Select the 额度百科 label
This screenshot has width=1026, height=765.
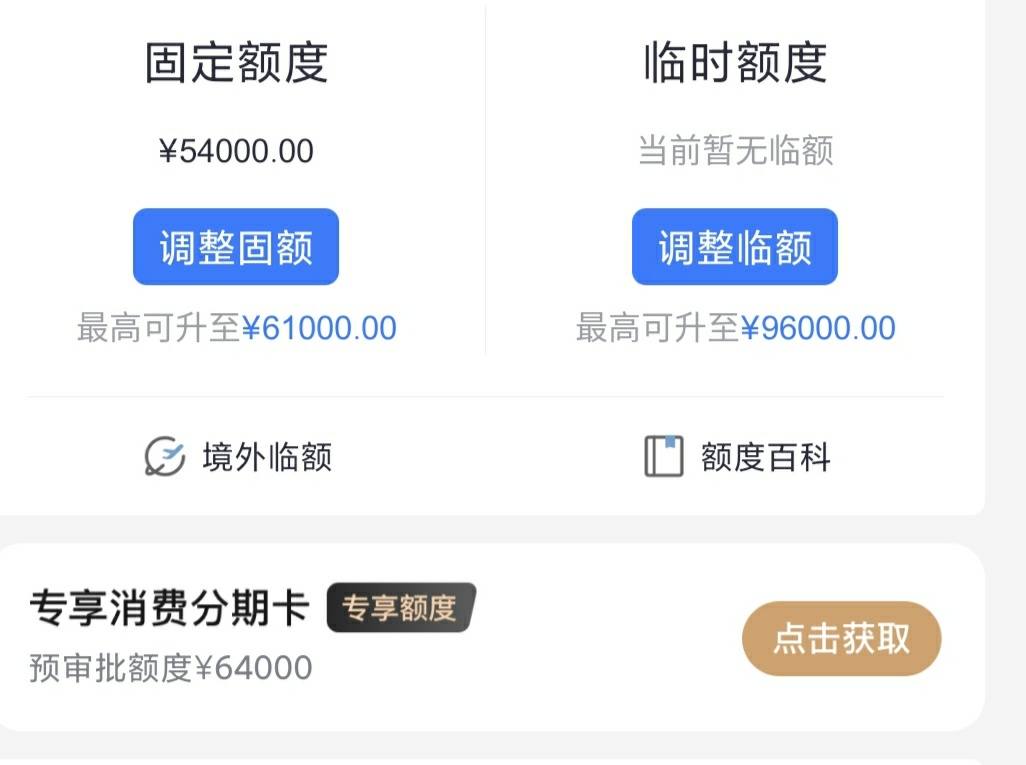pos(766,457)
